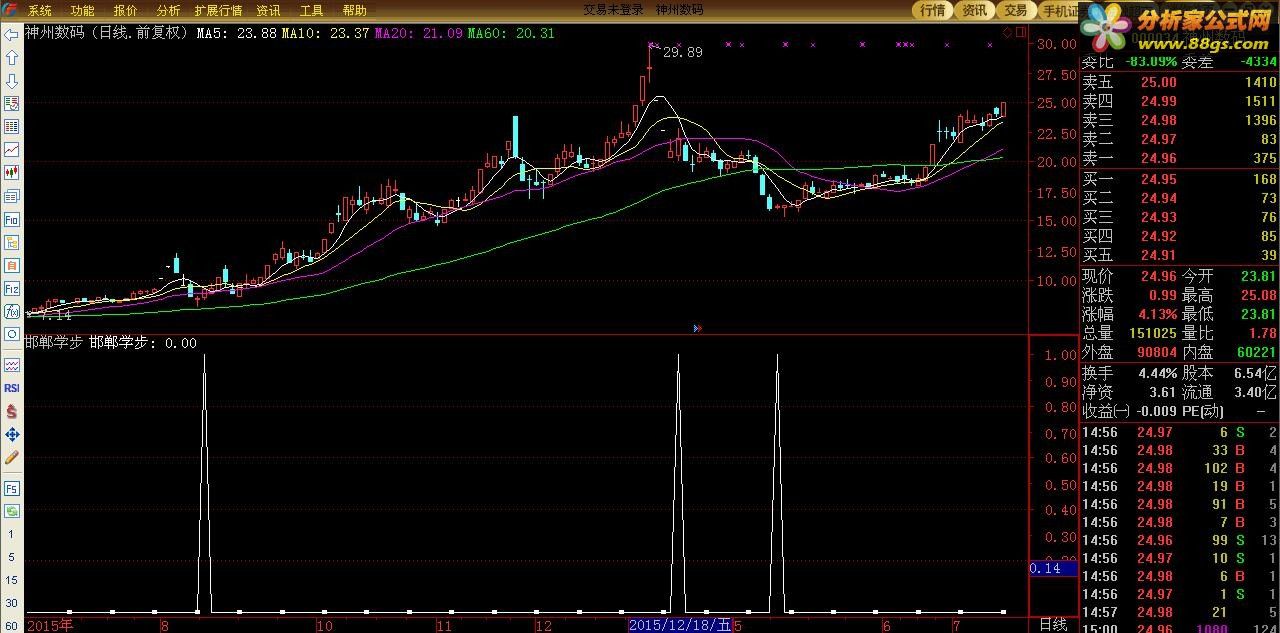Select the candlestick chart icon in sidebar

[x=12, y=173]
